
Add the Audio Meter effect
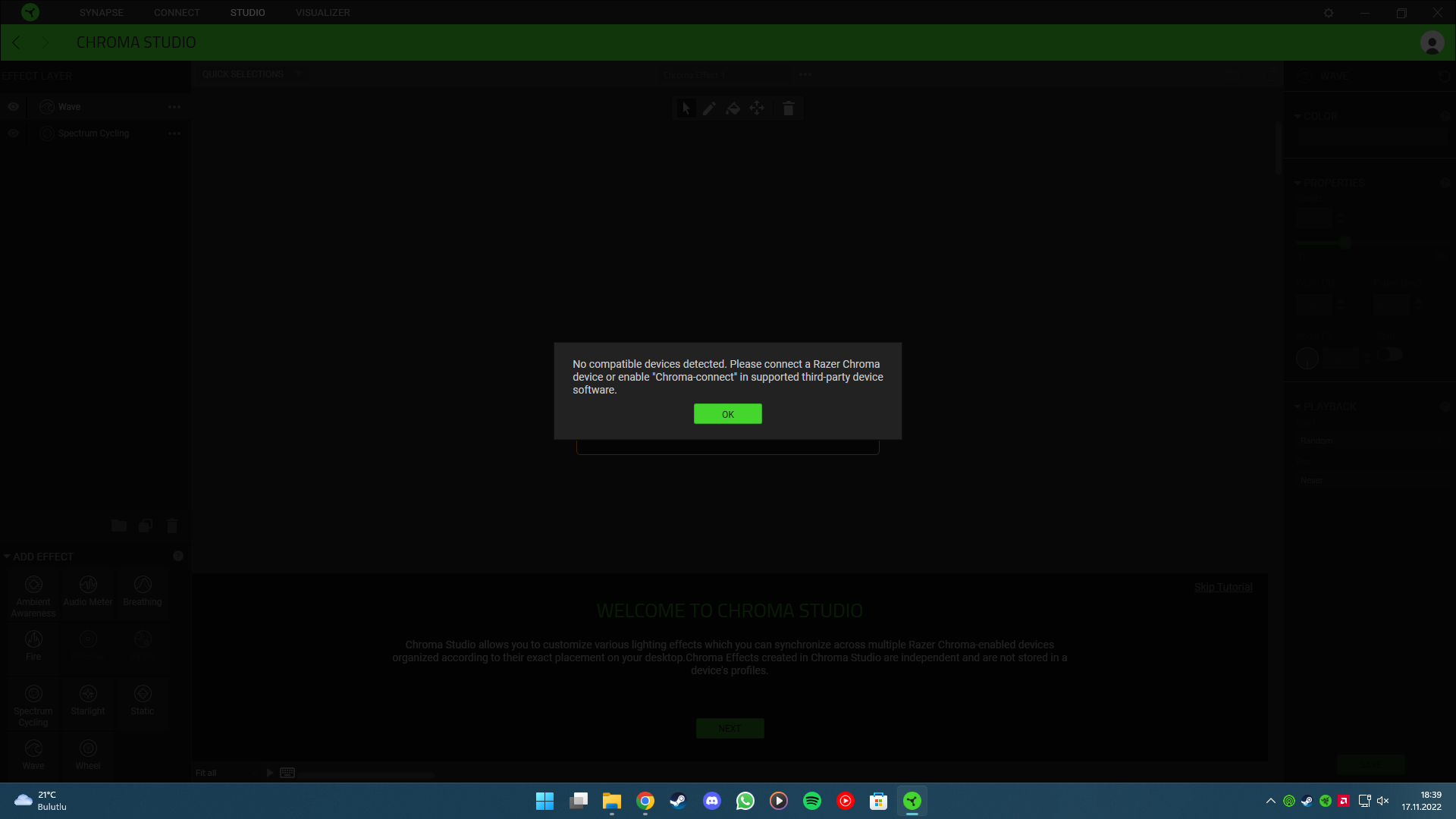[x=88, y=591]
